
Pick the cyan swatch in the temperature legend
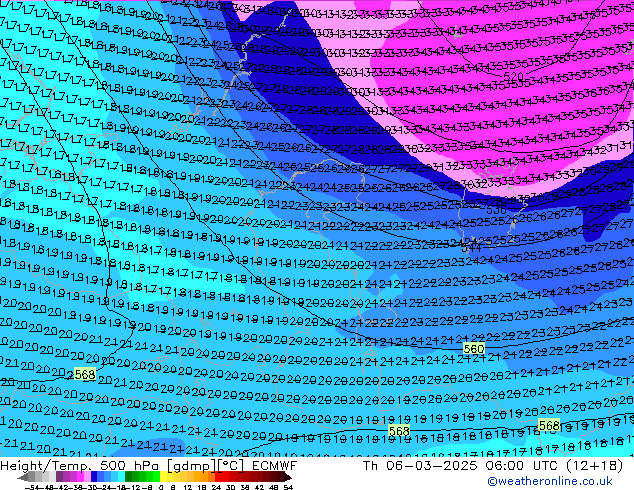click(122, 477)
